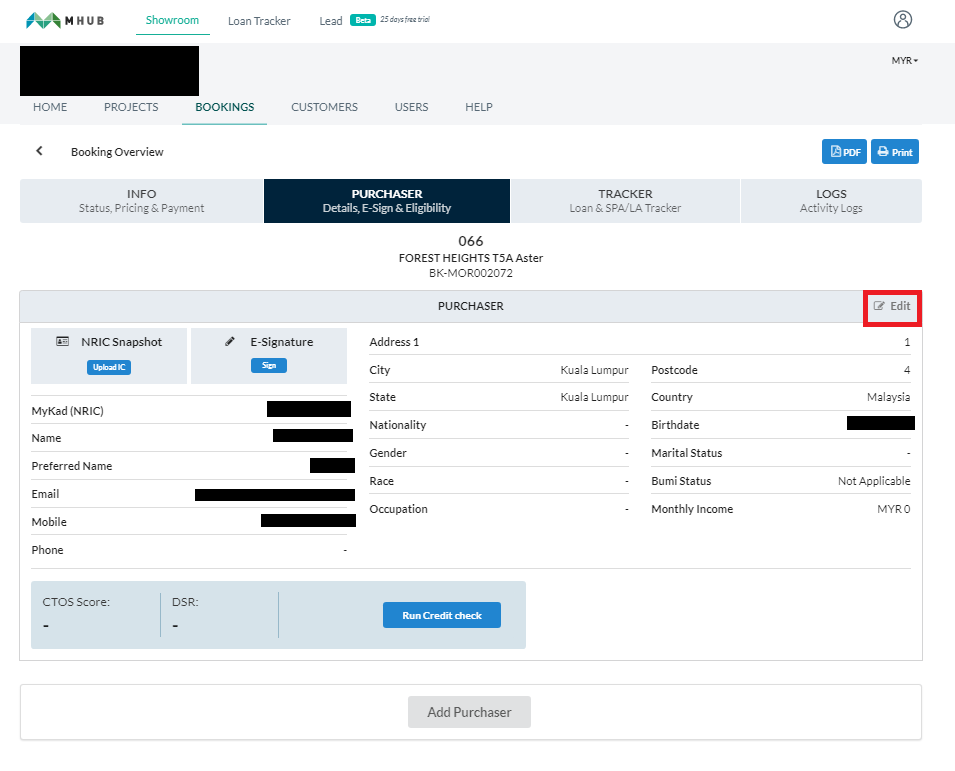Click the Preferred Name label

coord(72,466)
